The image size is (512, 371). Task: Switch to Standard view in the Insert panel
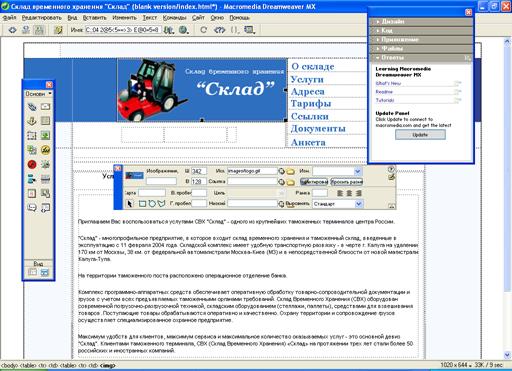point(32,272)
